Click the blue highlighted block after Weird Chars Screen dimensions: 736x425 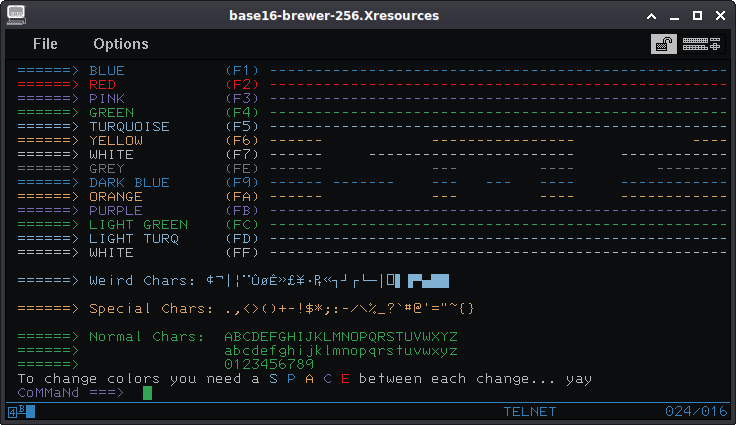[x=429, y=281]
